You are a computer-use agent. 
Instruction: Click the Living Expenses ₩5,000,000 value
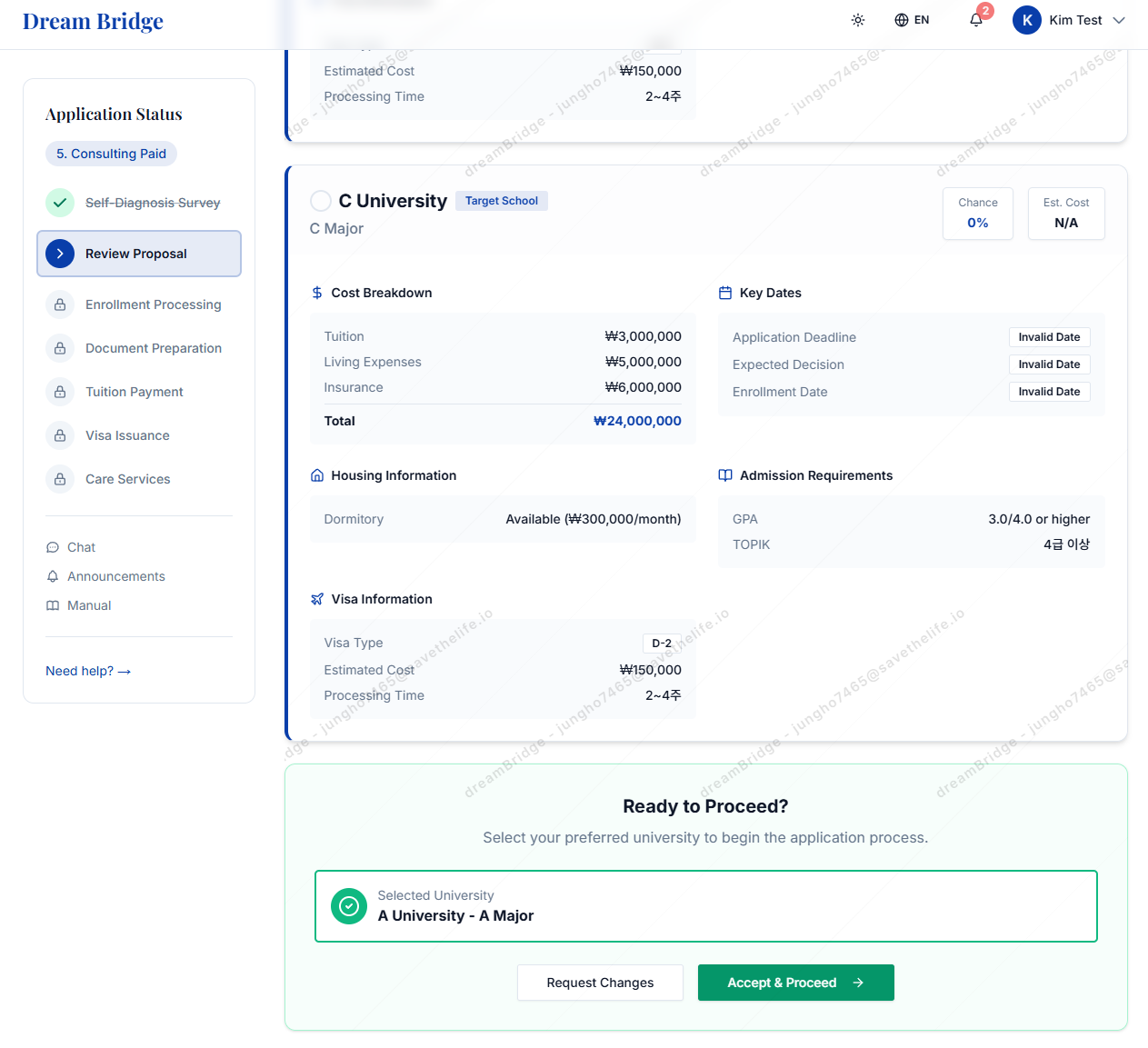643,362
